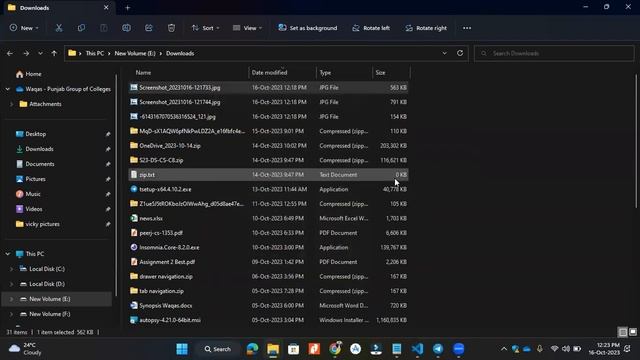Click the file list vertical scrollbar
The width and height of the screenshot is (640, 360).
(637, 141)
